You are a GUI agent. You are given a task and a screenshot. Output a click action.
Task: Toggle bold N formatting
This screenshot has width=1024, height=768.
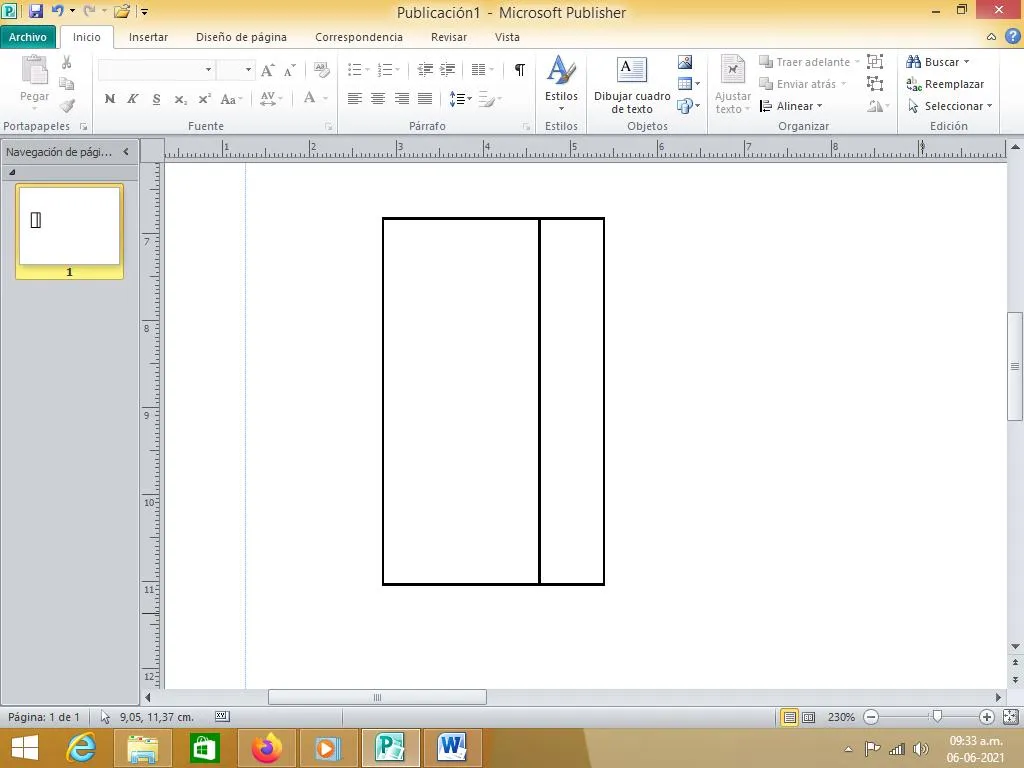(110, 99)
